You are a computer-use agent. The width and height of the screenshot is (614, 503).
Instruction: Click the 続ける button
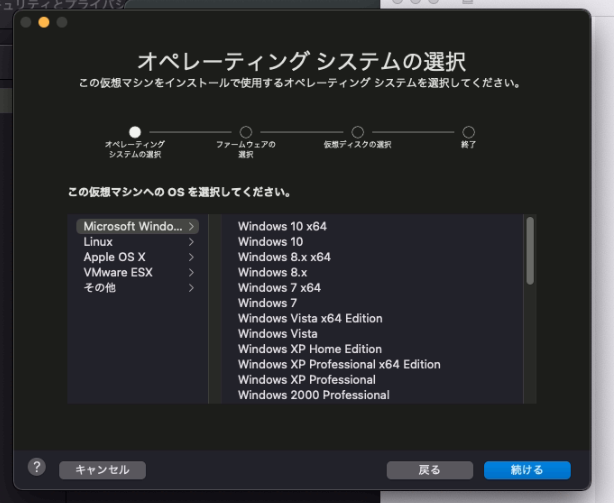click(527, 470)
